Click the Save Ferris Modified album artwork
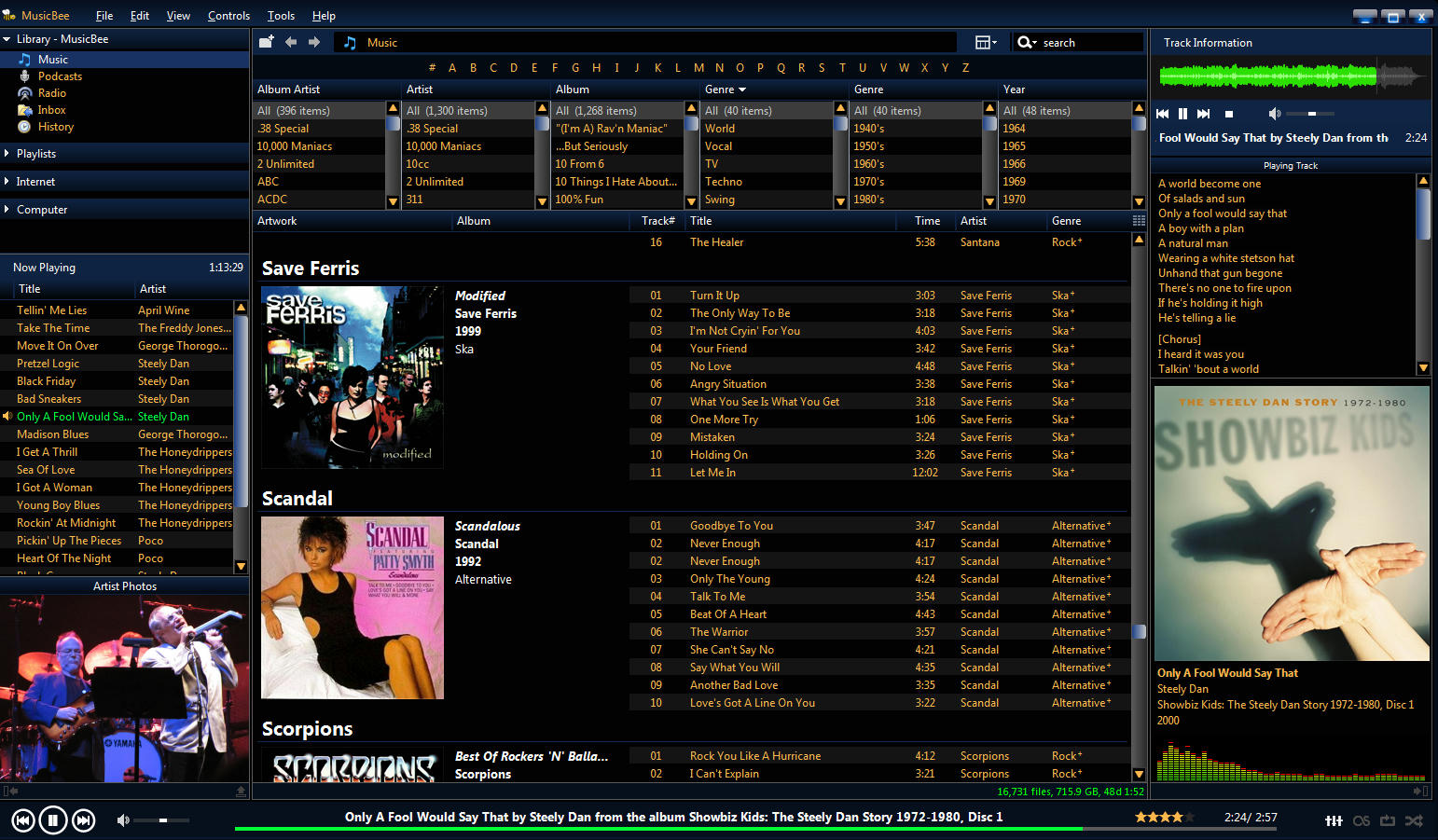Image resolution: width=1438 pixels, height=840 pixels. 353,377
